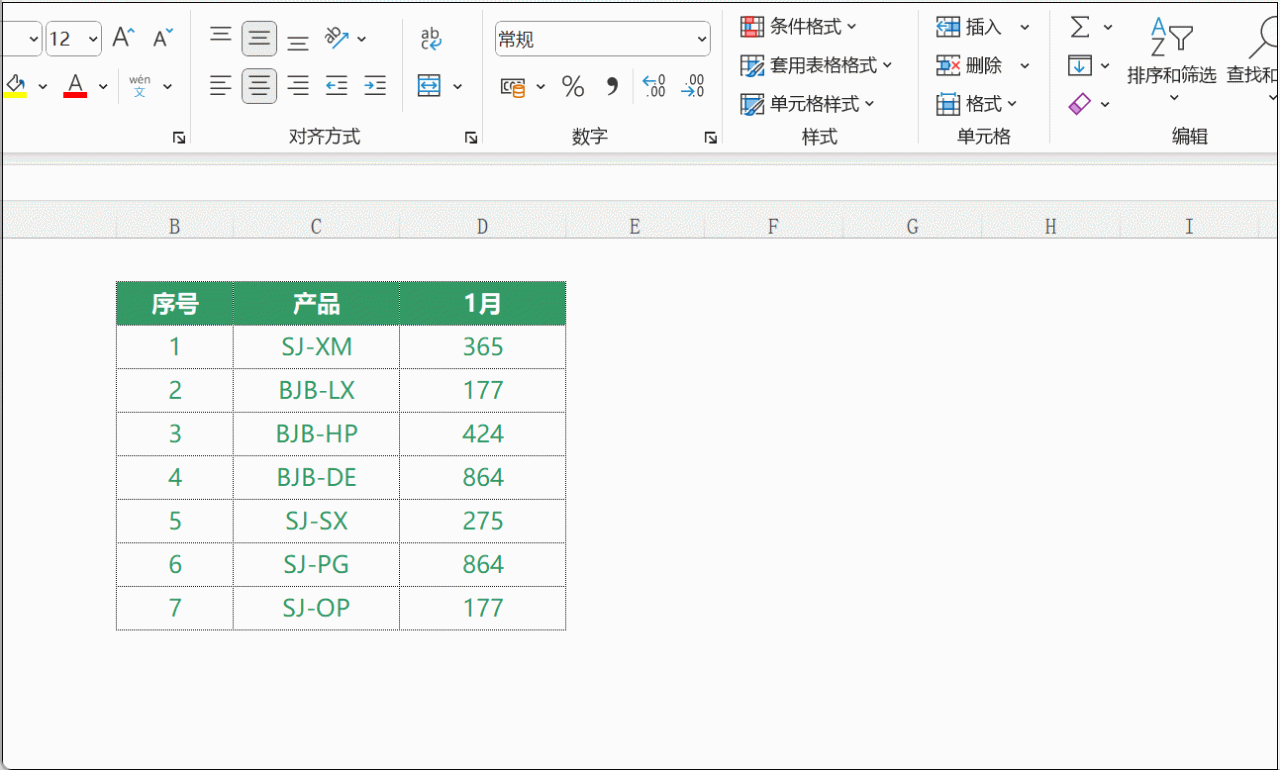Open the number format 常规 combo box
Screen dimensions: 1280x770
(603, 39)
